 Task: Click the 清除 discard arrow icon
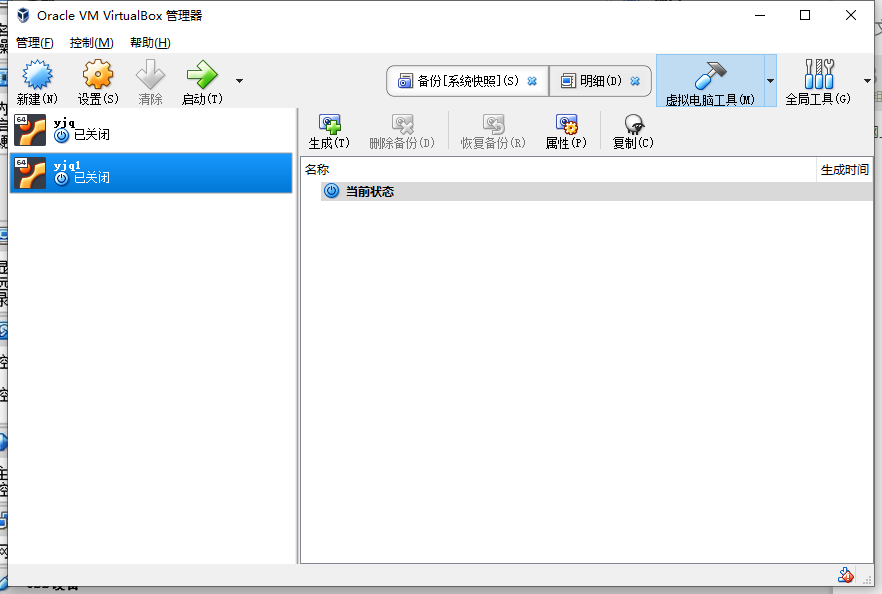click(150, 75)
